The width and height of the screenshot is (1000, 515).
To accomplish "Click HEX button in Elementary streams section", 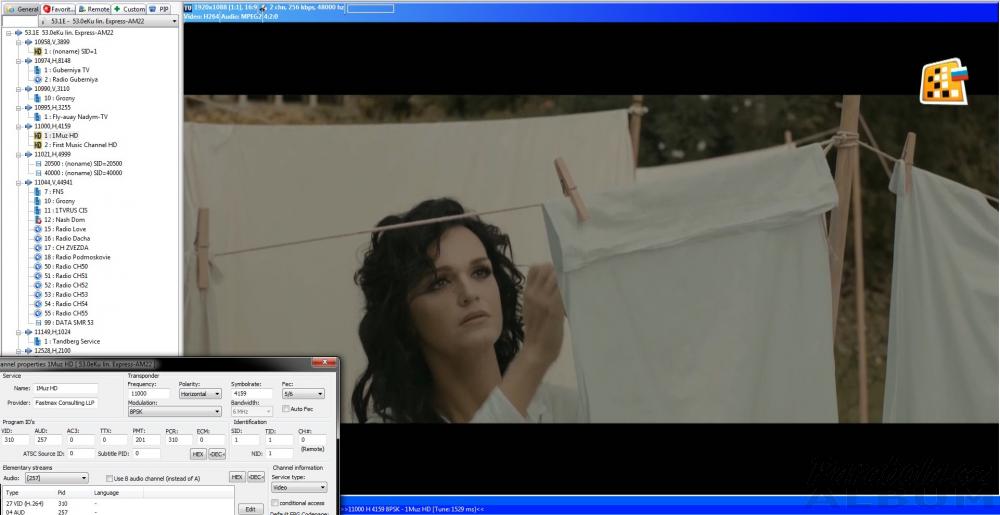I will coord(237,477).
